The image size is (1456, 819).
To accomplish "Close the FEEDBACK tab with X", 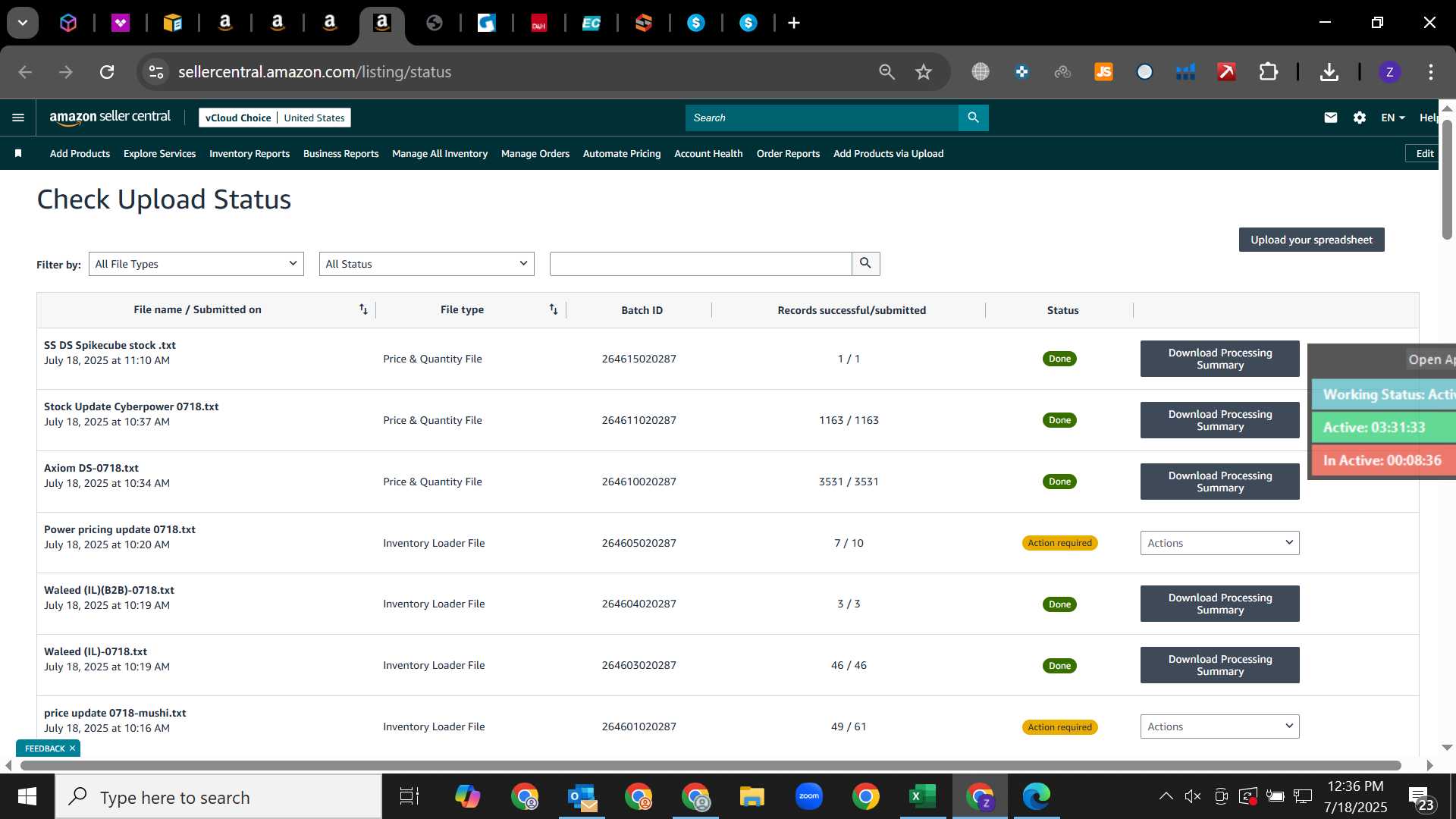I will [x=73, y=748].
